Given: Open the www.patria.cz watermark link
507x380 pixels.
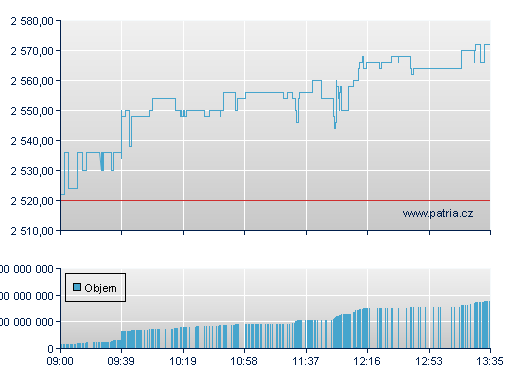Looking at the screenshot, I should (x=438, y=213).
